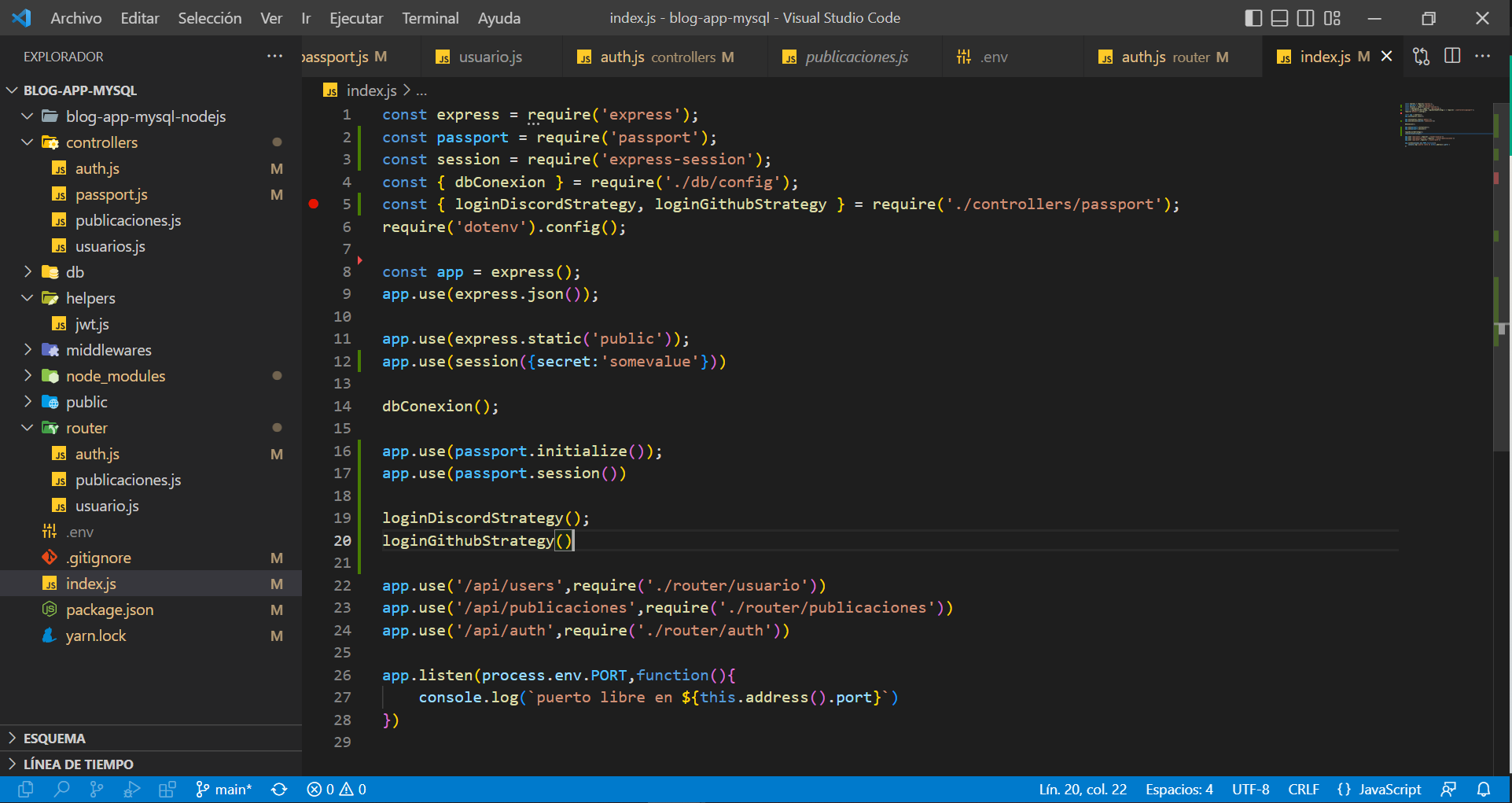Image resolution: width=1512 pixels, height=803 pixels.
Task: Click the VS Code logo icon
Action: 21,18
